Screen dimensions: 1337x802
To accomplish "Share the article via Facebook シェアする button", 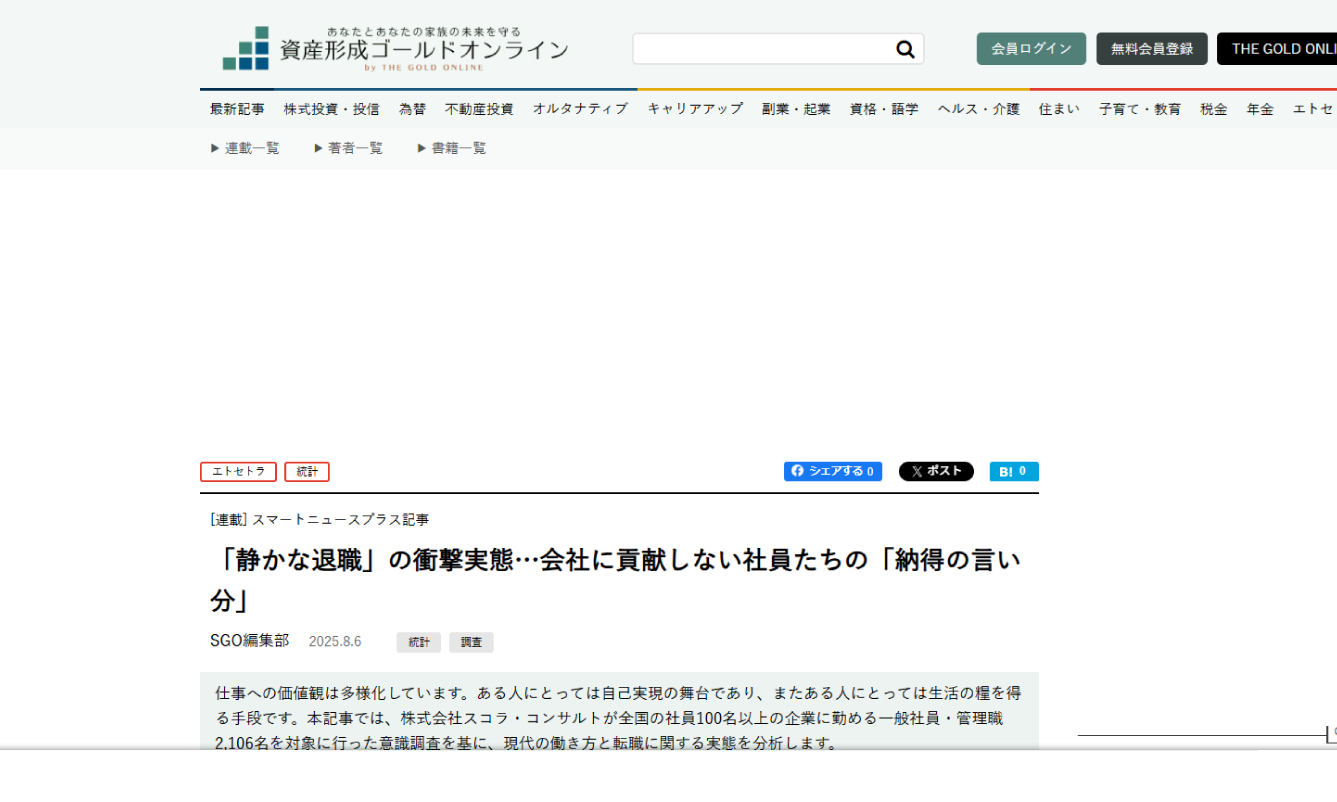I will 832,471.
